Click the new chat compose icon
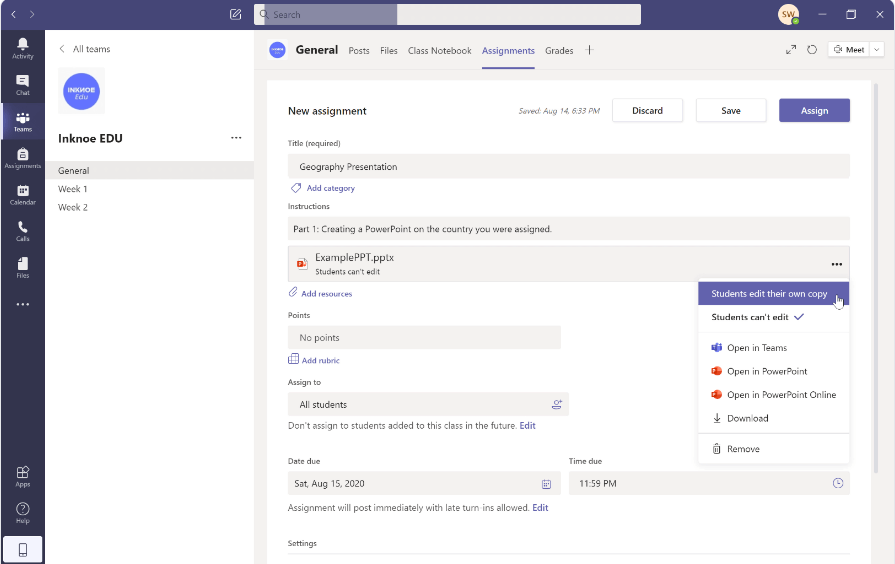The height and width of the screenshot is (564, 895). click(x=235, y=14)
